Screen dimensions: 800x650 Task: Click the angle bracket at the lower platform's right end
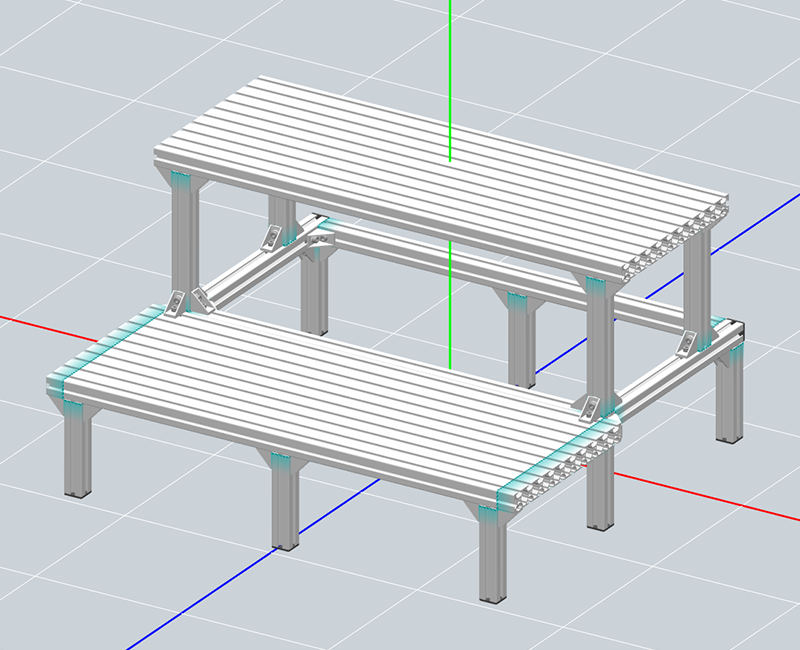point(590,405)
